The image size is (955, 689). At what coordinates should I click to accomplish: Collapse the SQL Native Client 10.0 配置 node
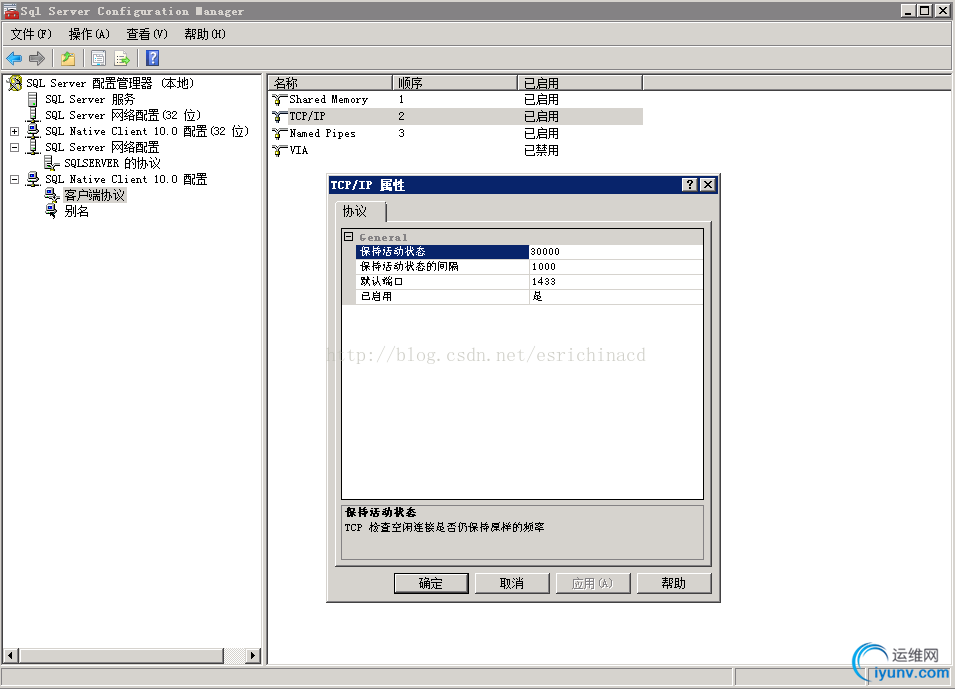pos(15,179)
